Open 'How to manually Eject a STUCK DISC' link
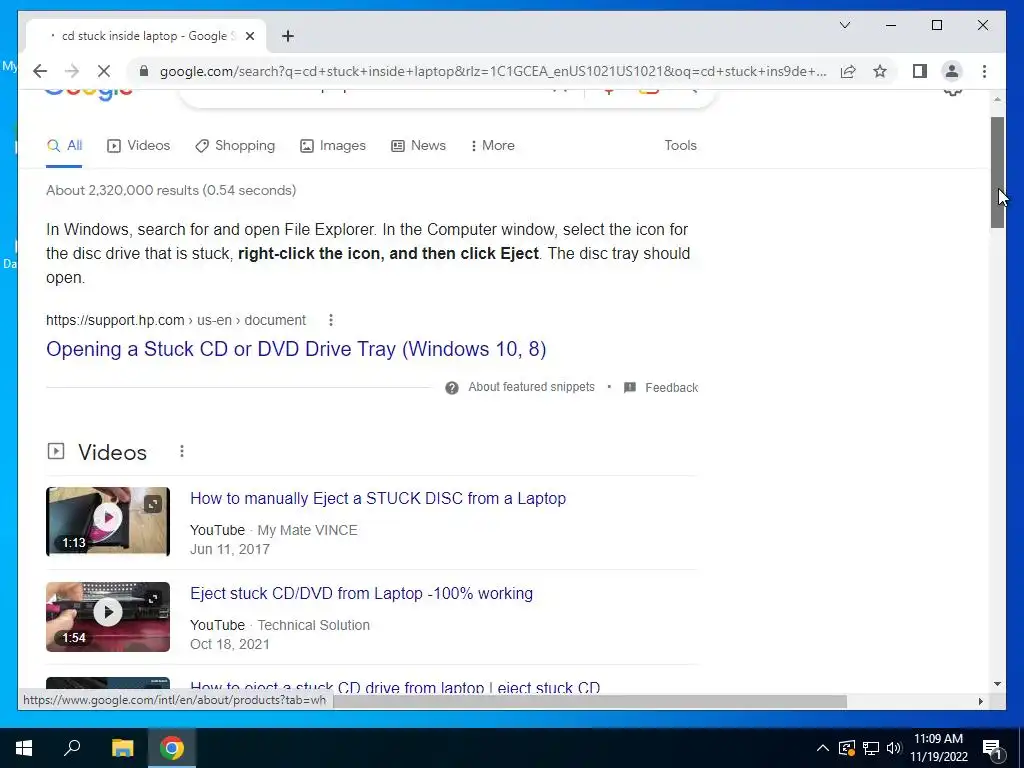Screen dimensions: 1024x768 tap(378, 498)
